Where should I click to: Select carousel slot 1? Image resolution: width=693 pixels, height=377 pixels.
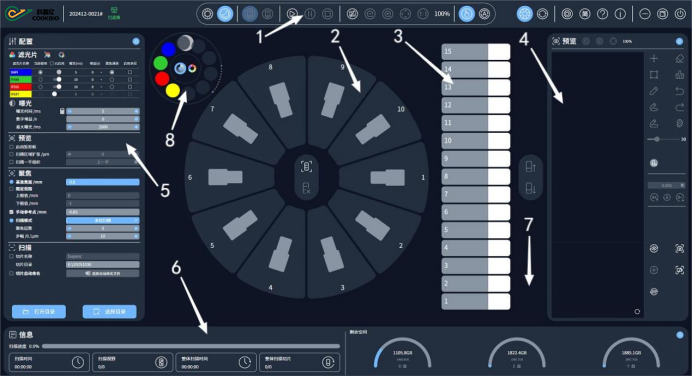[x=387, y=178]
